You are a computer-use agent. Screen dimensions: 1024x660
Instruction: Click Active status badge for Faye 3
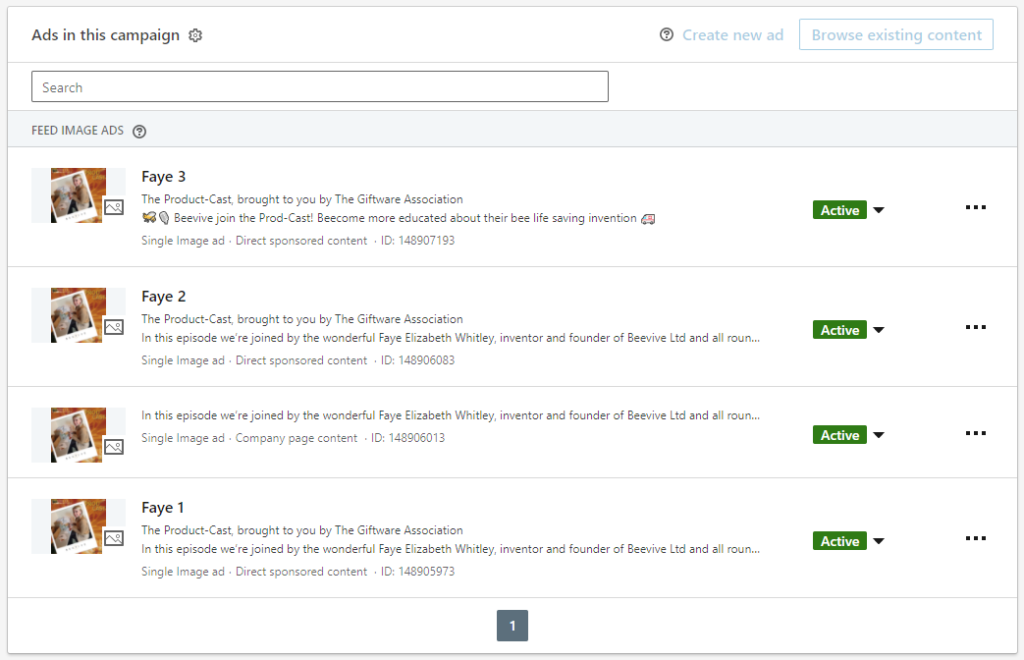click(840, 210)
